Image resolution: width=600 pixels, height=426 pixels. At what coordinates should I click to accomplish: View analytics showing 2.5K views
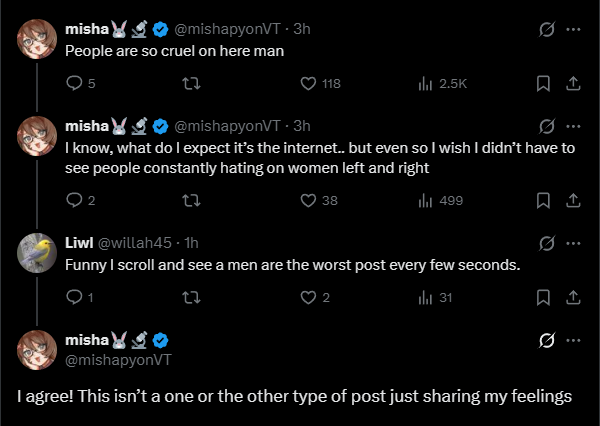pos(424,84)
